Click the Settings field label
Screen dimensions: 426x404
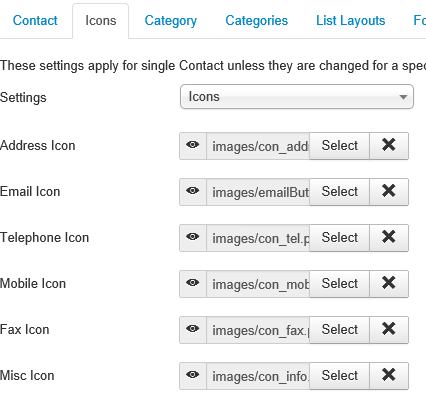tap(23, 98)
